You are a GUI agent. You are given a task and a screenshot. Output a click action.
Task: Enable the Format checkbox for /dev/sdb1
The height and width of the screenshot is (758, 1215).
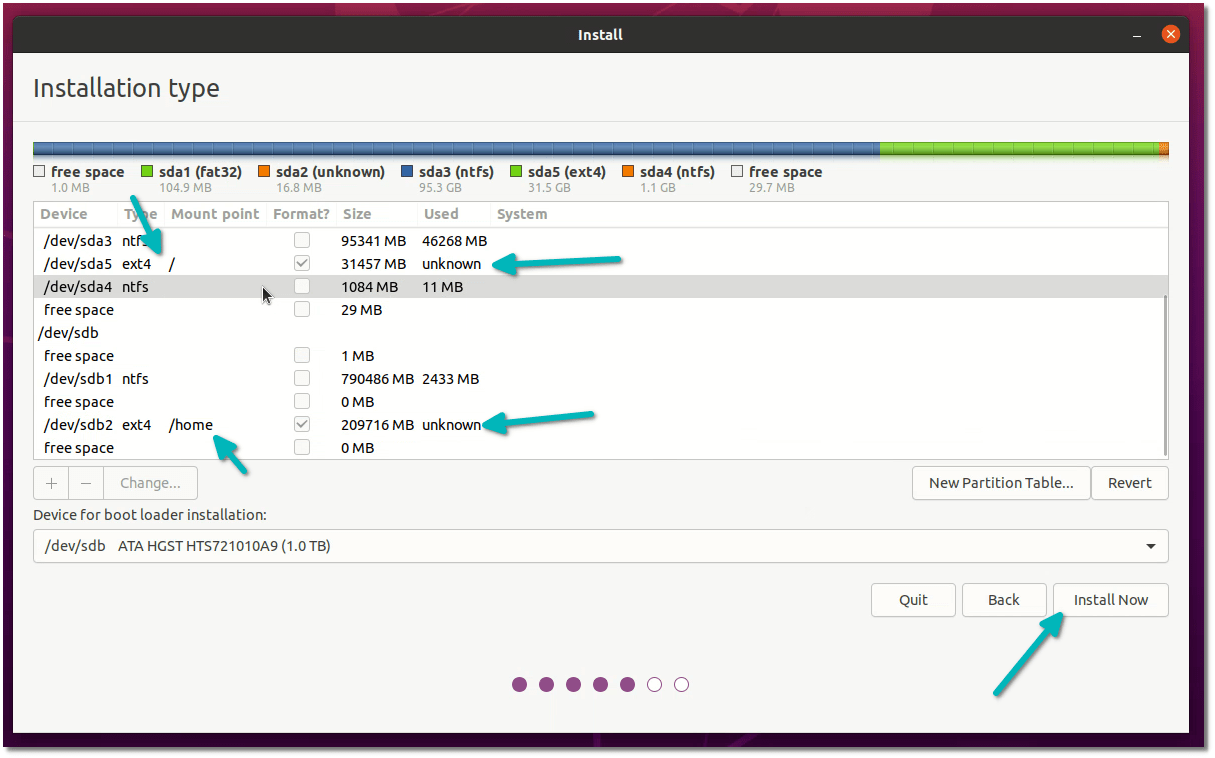click(x=302, y=378)
